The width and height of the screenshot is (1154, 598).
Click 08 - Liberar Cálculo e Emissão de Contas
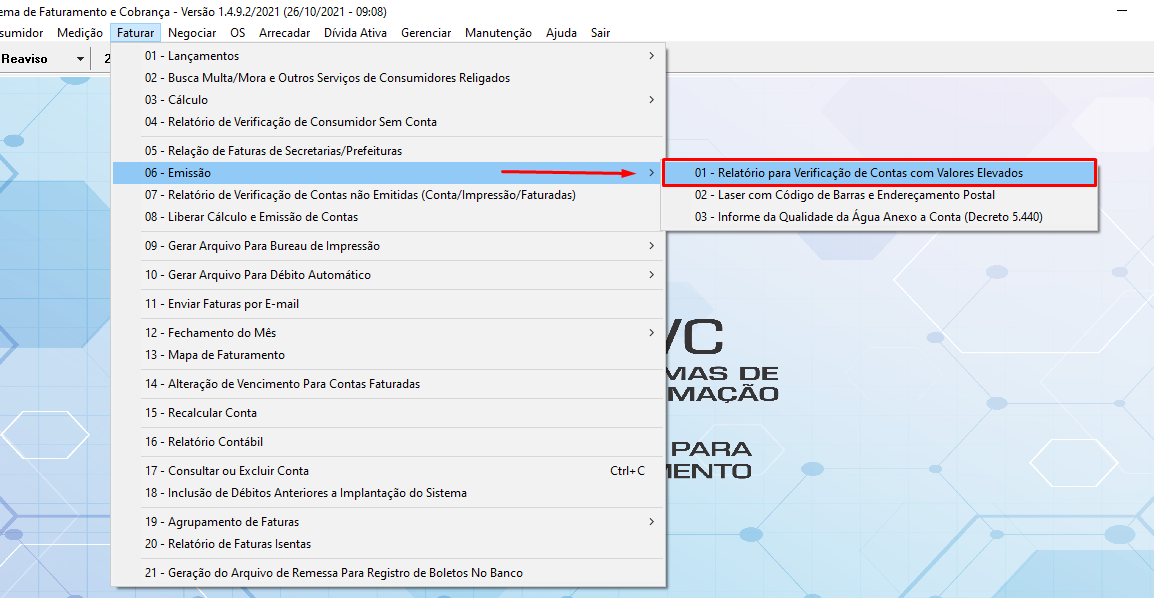point(251,217)
